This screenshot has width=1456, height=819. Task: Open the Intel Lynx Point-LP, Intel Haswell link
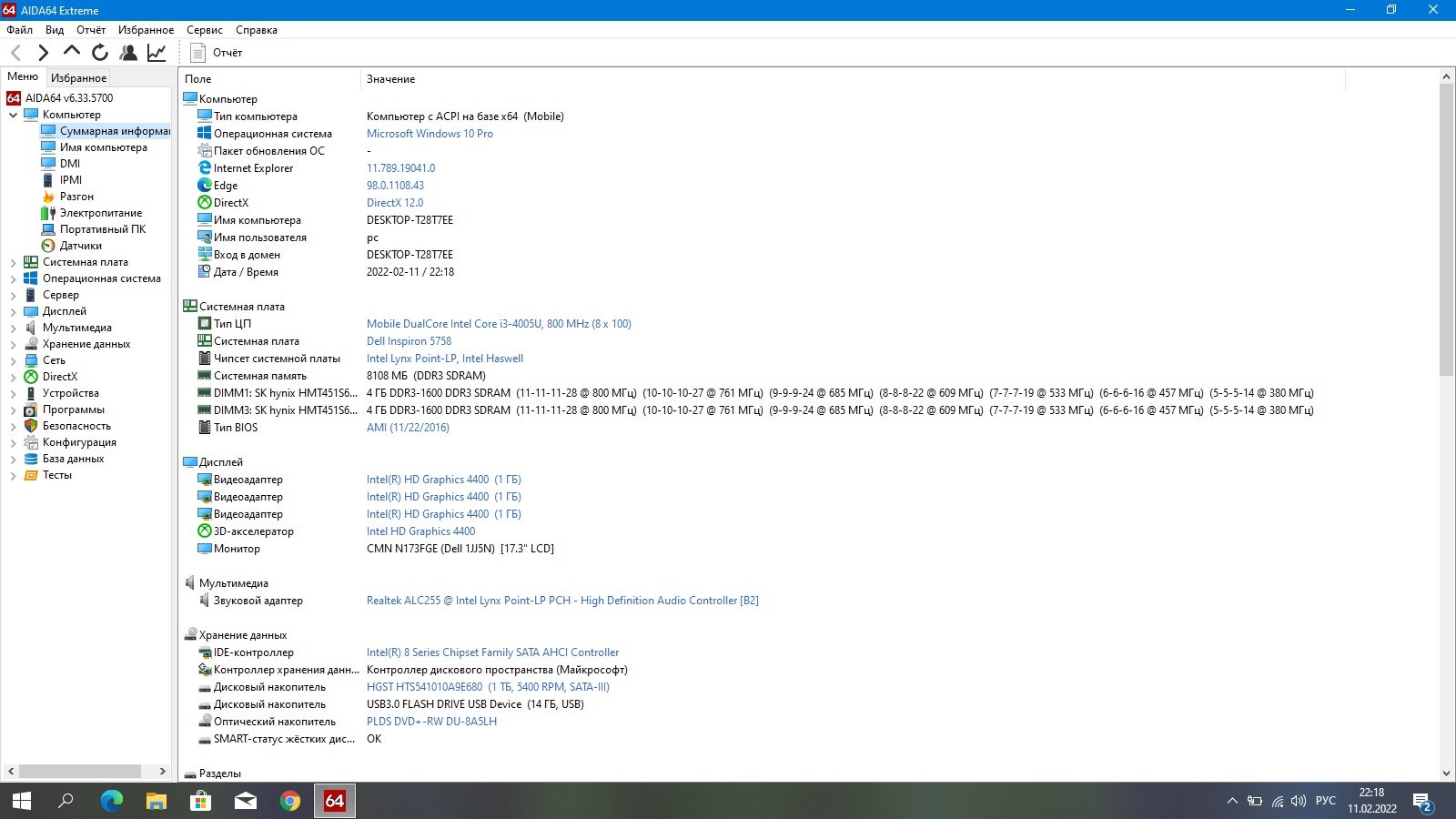click(x=445, y=359)
